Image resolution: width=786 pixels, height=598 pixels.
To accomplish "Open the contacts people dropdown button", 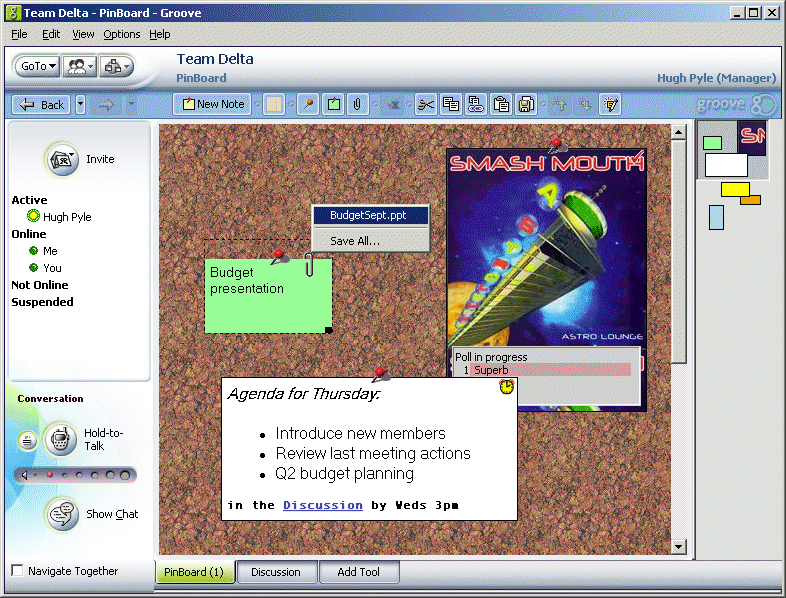I will point(79,66).
